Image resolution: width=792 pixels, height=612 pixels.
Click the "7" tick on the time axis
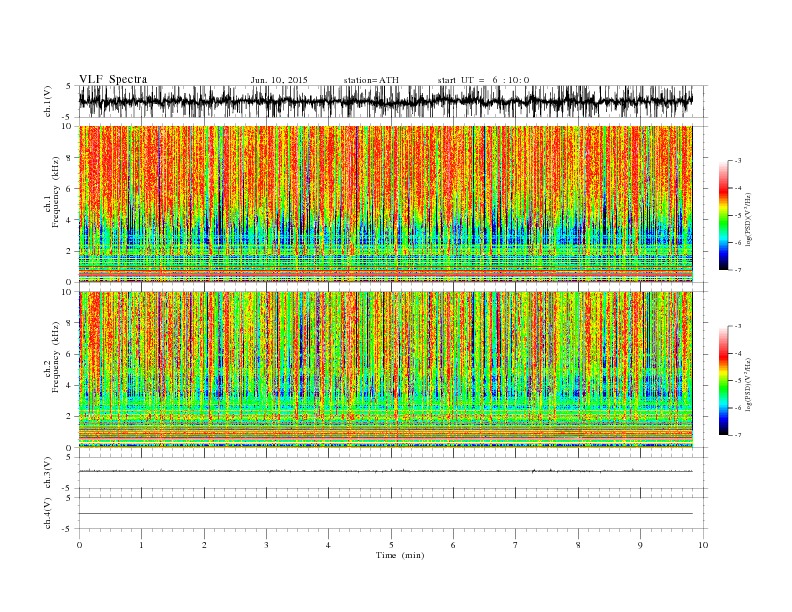[x=516, y=545]
